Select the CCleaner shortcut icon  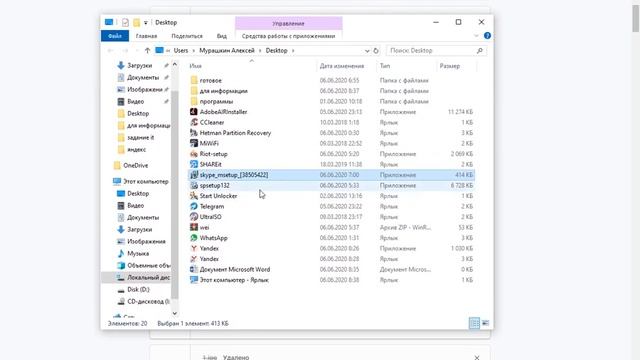point(194,122)
